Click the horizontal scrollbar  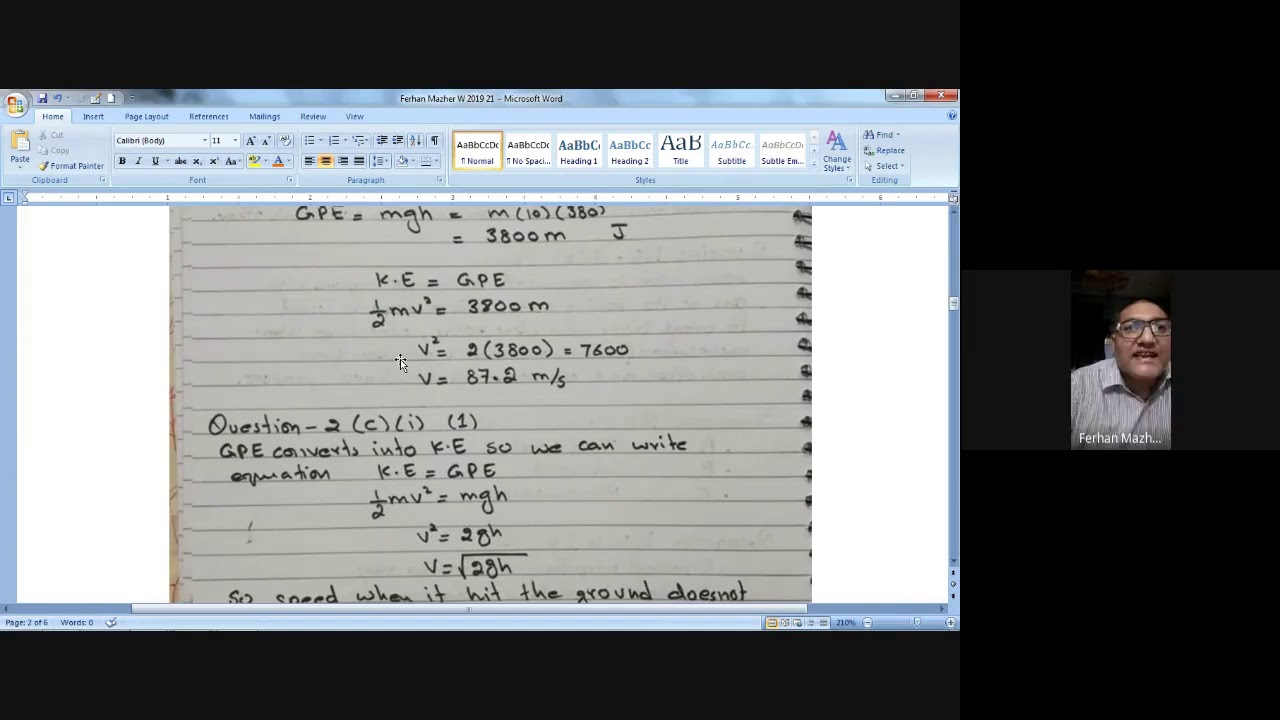469,608
